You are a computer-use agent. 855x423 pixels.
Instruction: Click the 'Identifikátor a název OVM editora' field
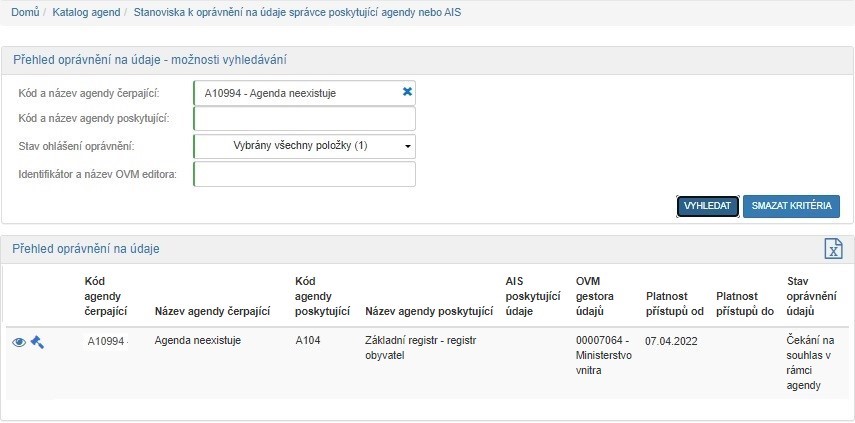click(x=304, y=174)
